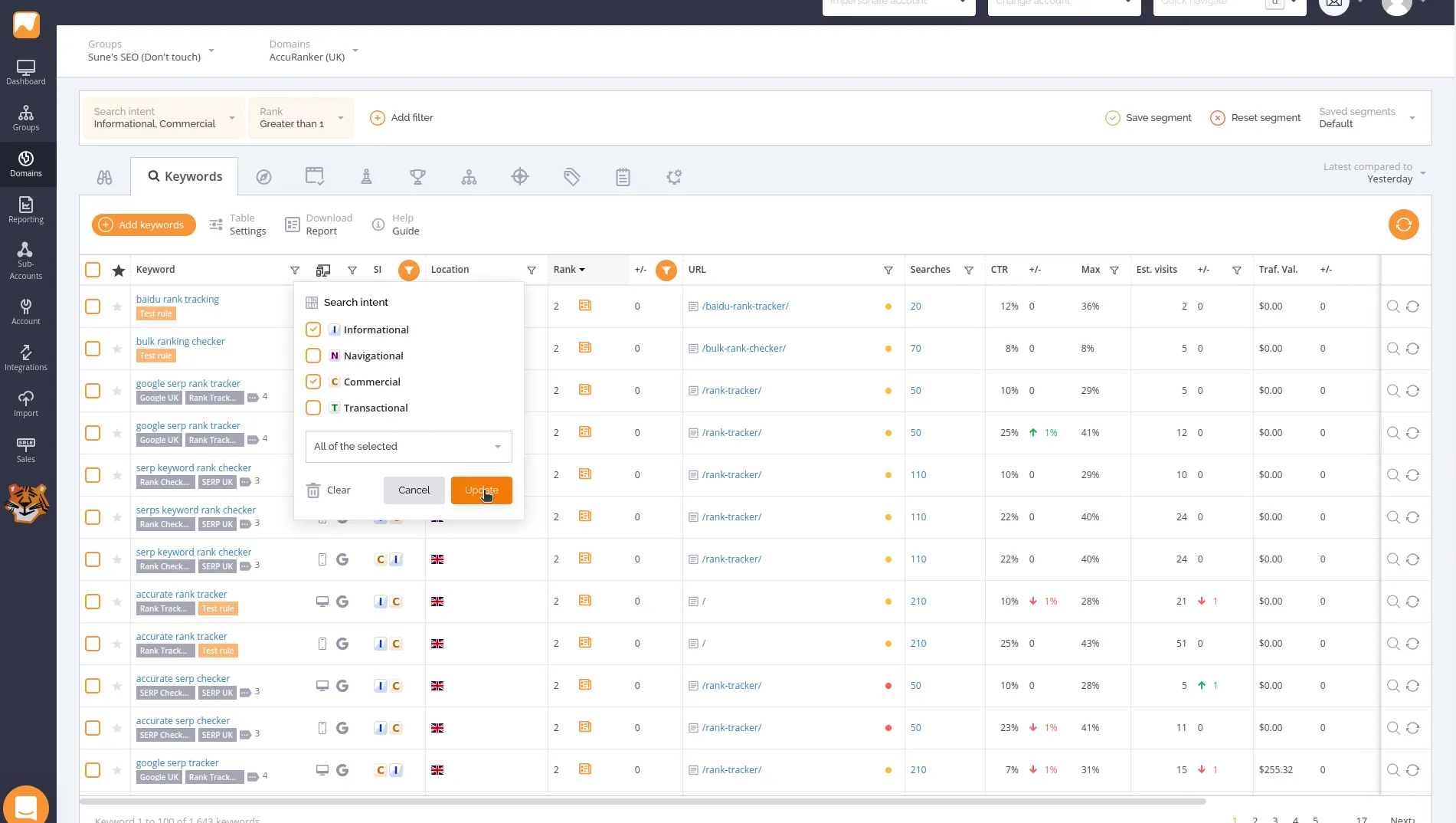Click the refresh button near top right

1403,225
